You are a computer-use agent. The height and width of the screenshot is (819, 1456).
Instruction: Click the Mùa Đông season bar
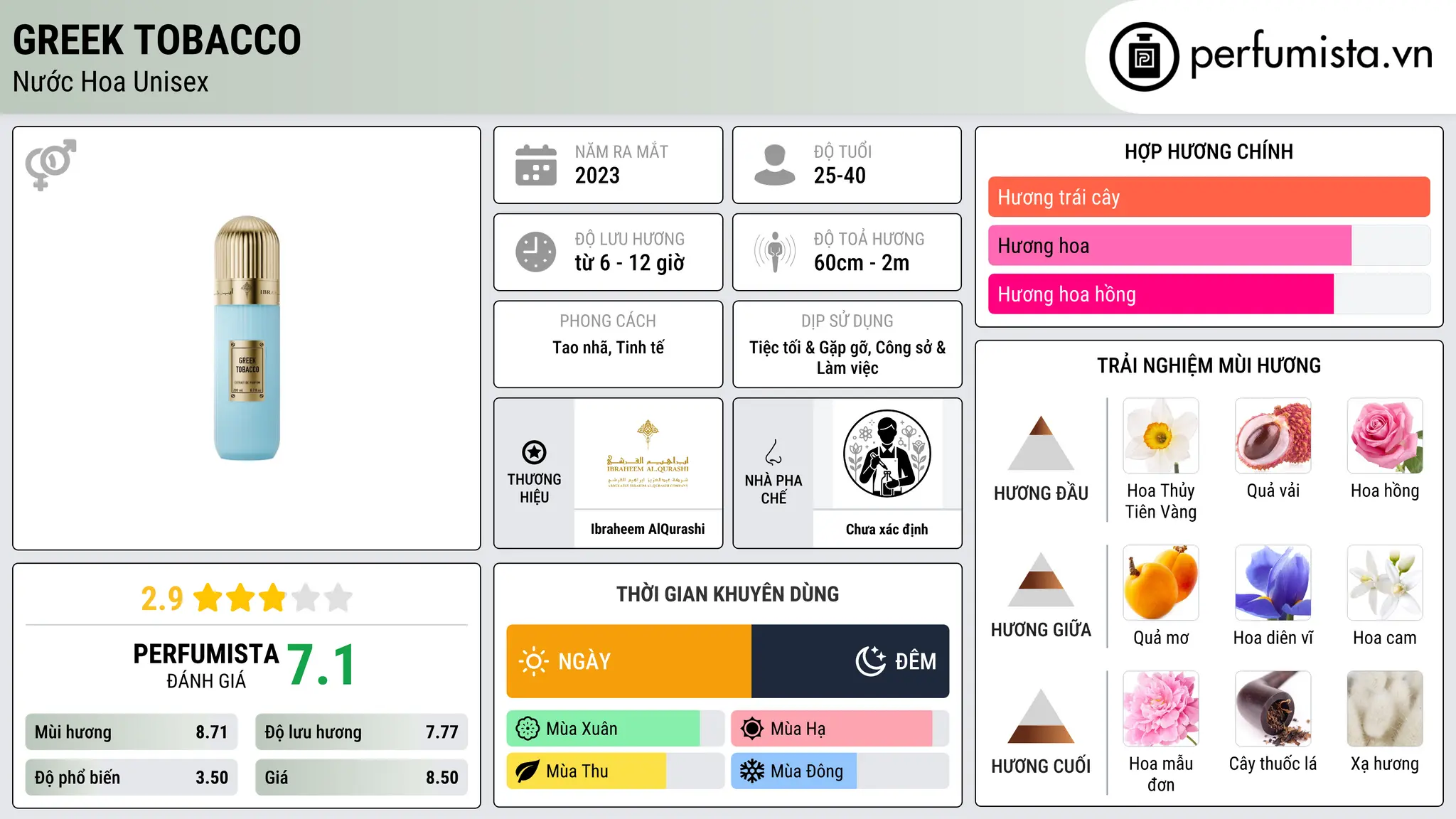tap(840, 771)
